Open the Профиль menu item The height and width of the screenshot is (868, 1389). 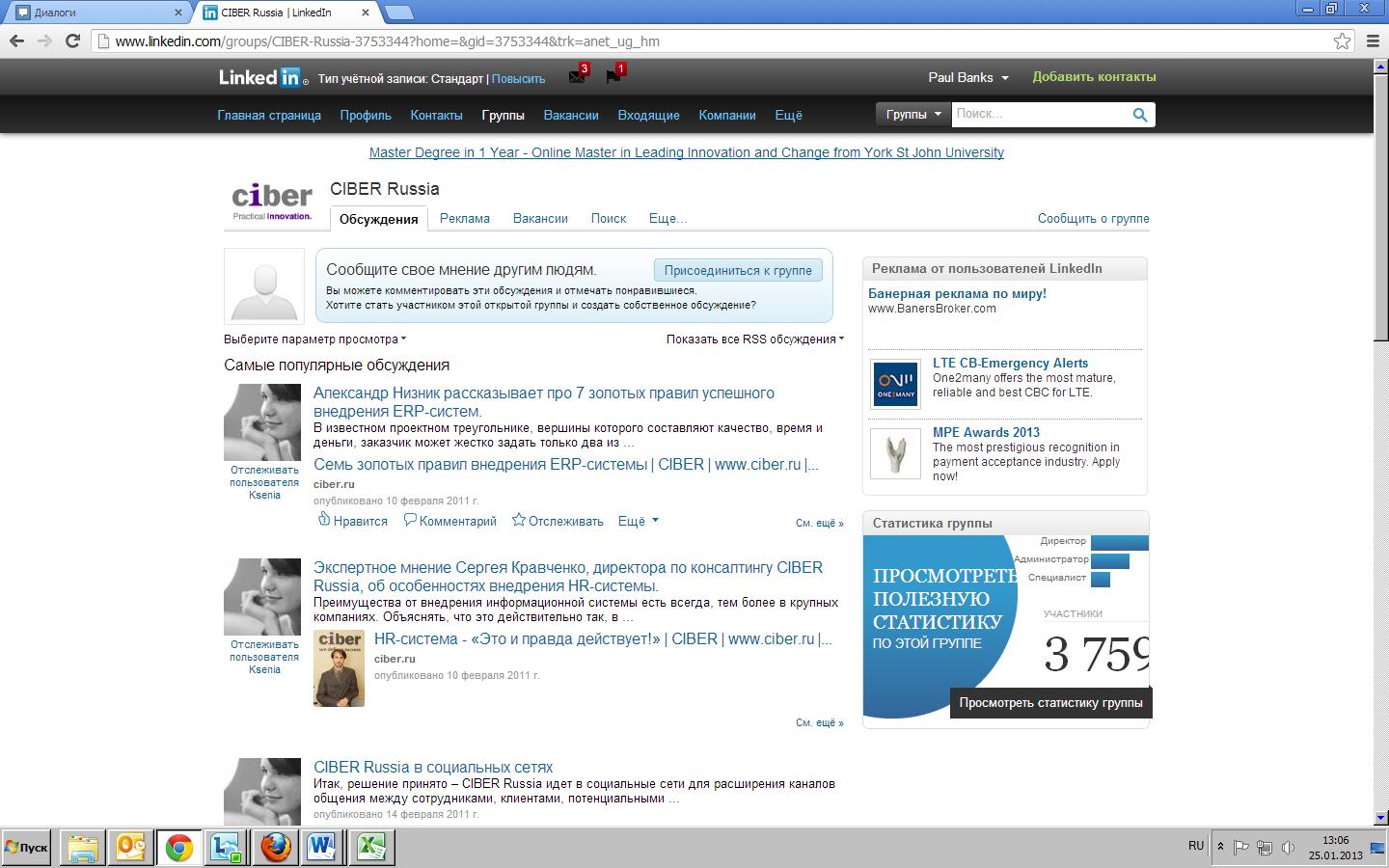pos(366,115)
